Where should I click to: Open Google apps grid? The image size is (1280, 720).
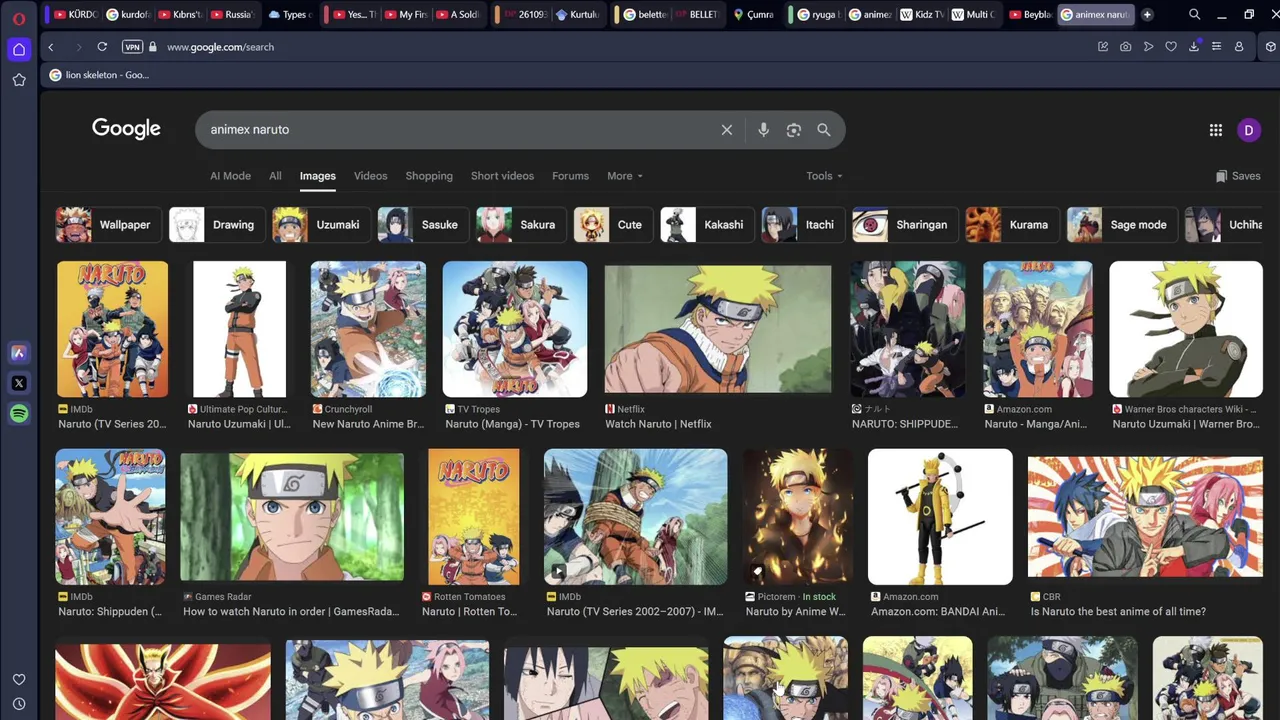click(x=1216, y=130)
